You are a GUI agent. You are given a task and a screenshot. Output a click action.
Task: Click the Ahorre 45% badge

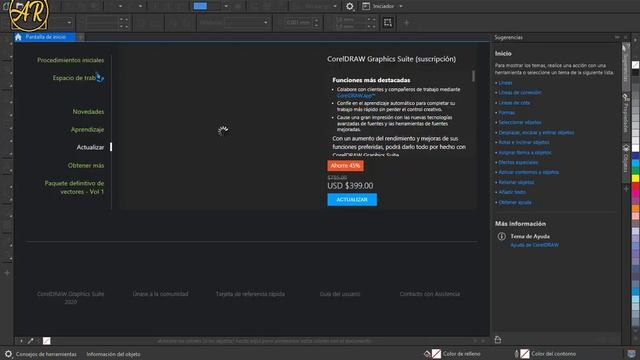(x=345, y=166)
